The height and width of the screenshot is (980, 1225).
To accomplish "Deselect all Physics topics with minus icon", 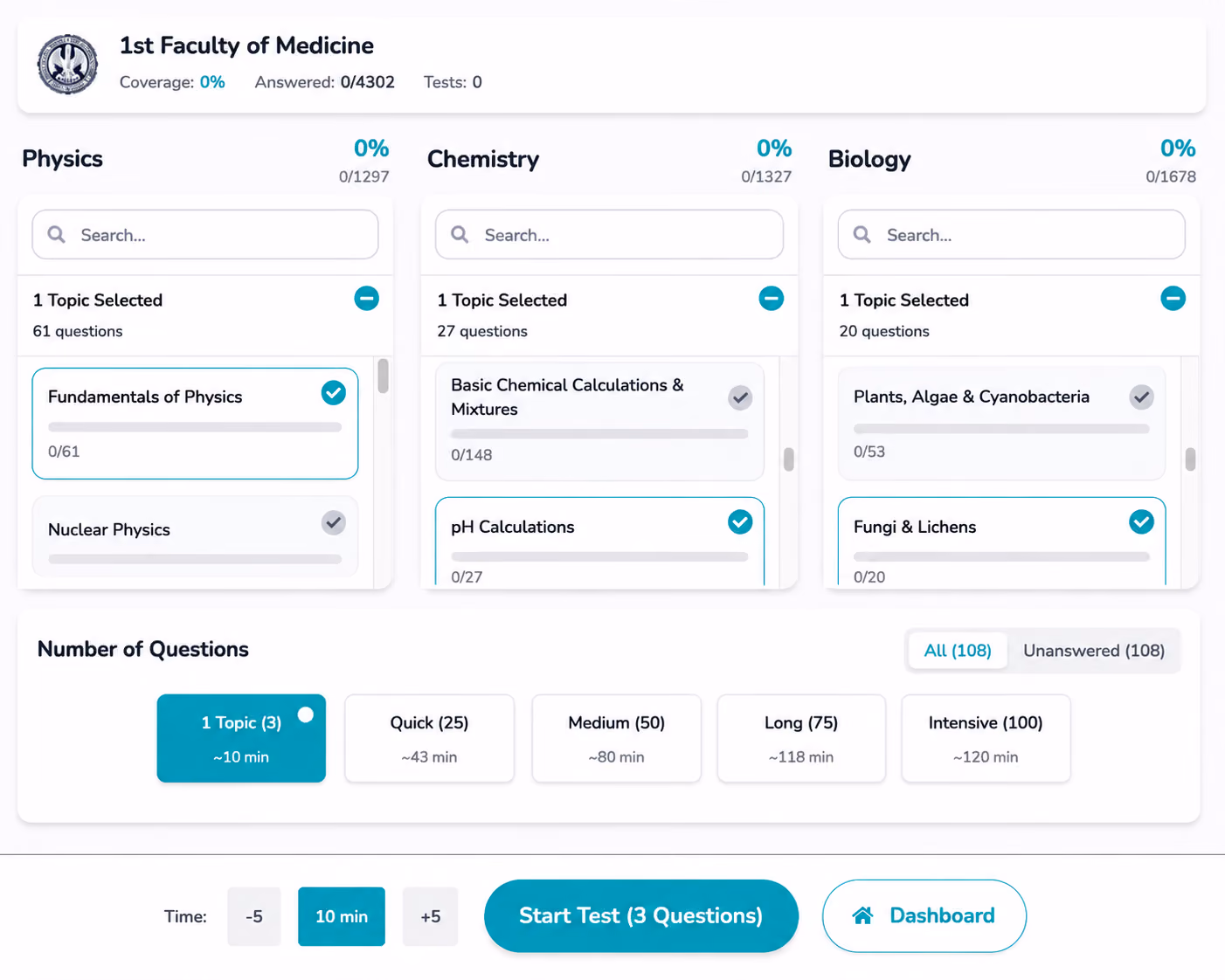I will click(367, 299).
